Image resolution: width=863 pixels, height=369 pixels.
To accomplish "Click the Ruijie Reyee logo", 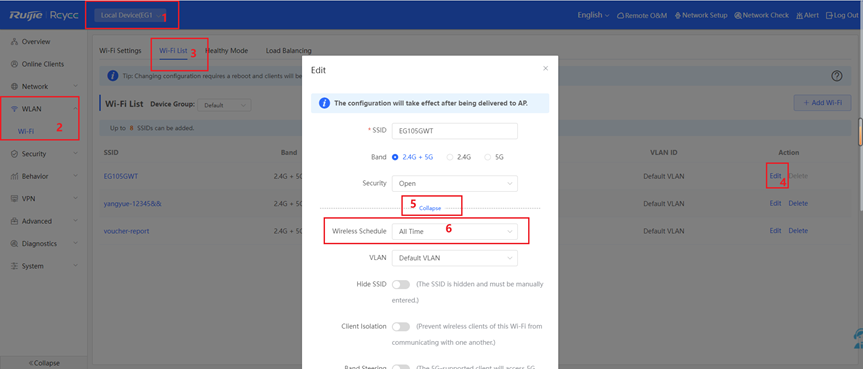I will pos(45,15).
